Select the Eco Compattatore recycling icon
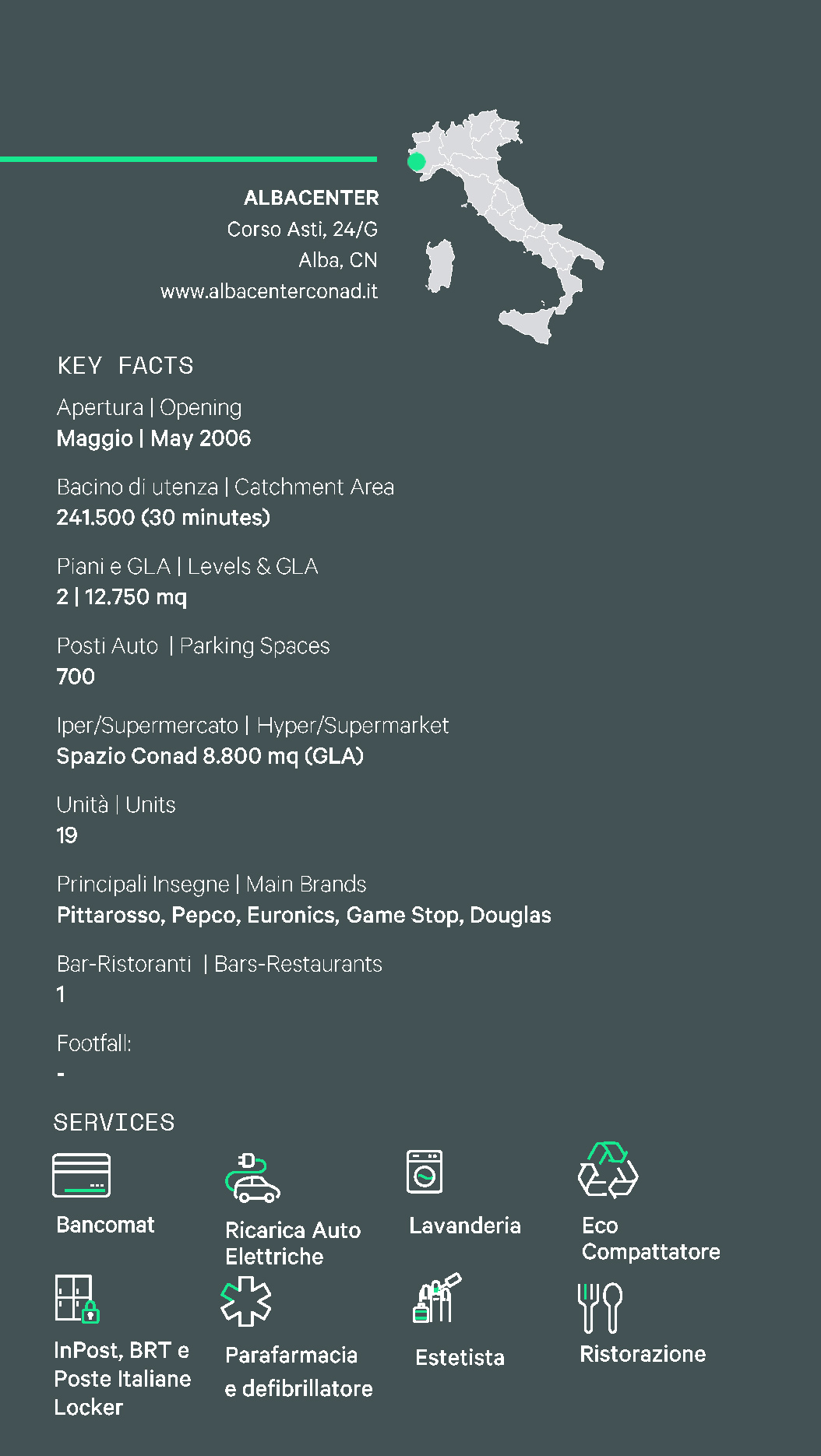This screenshot has height=1456, width=821. pyautogui.click(x=608, y=1169)
